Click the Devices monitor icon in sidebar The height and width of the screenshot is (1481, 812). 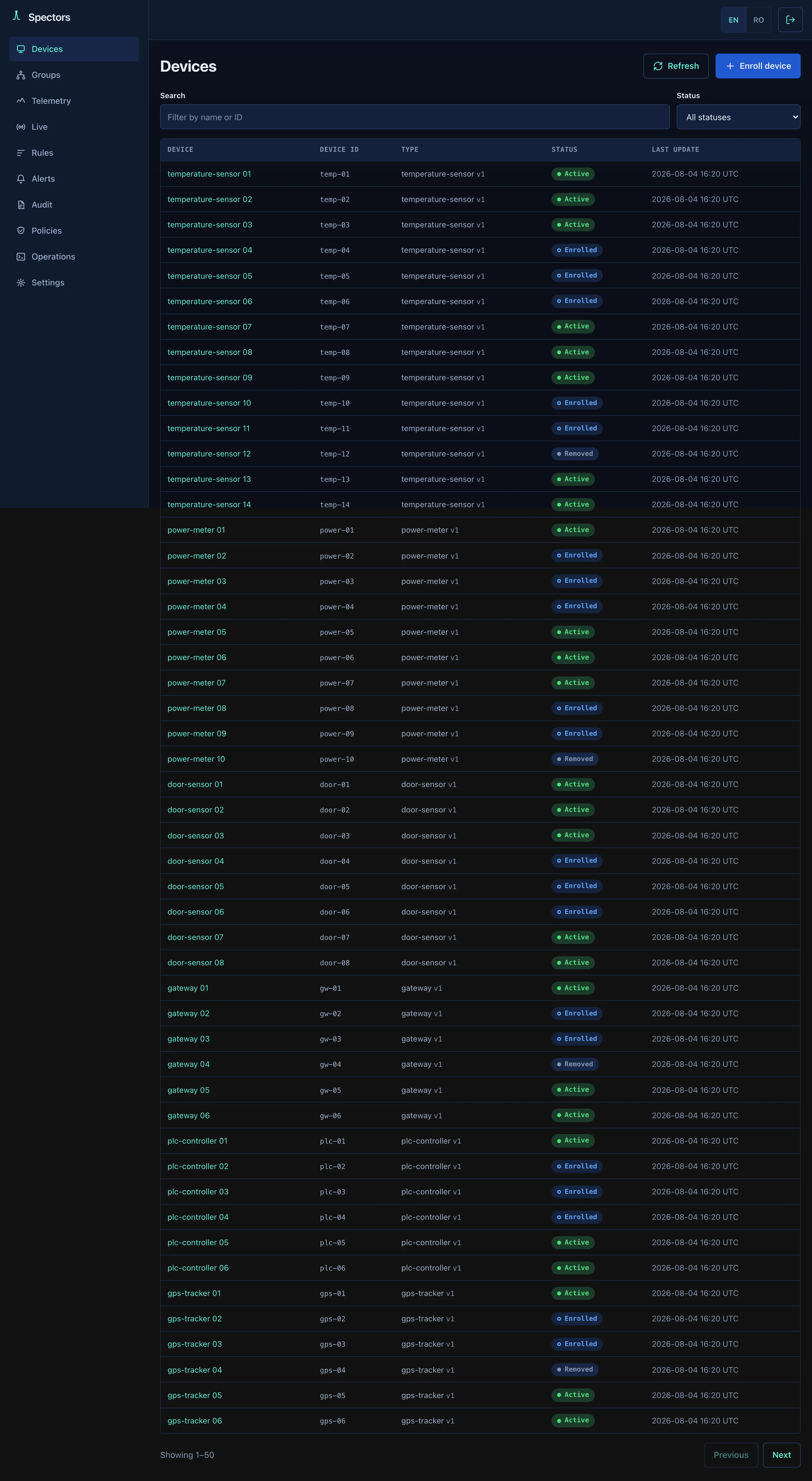tap(21, 49)
